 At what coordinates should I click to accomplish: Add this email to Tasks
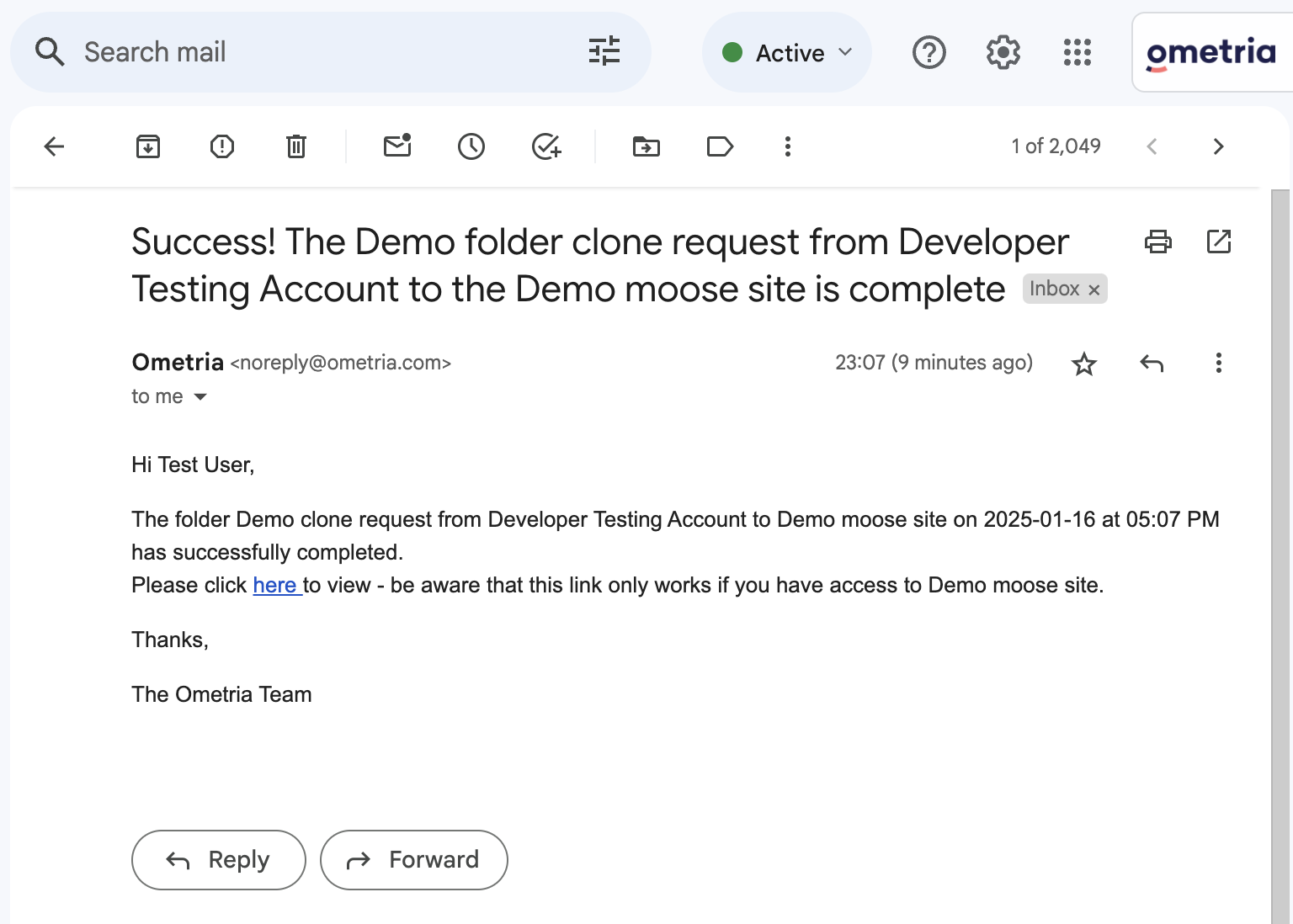pyautogui.click(x=546, y=146)
